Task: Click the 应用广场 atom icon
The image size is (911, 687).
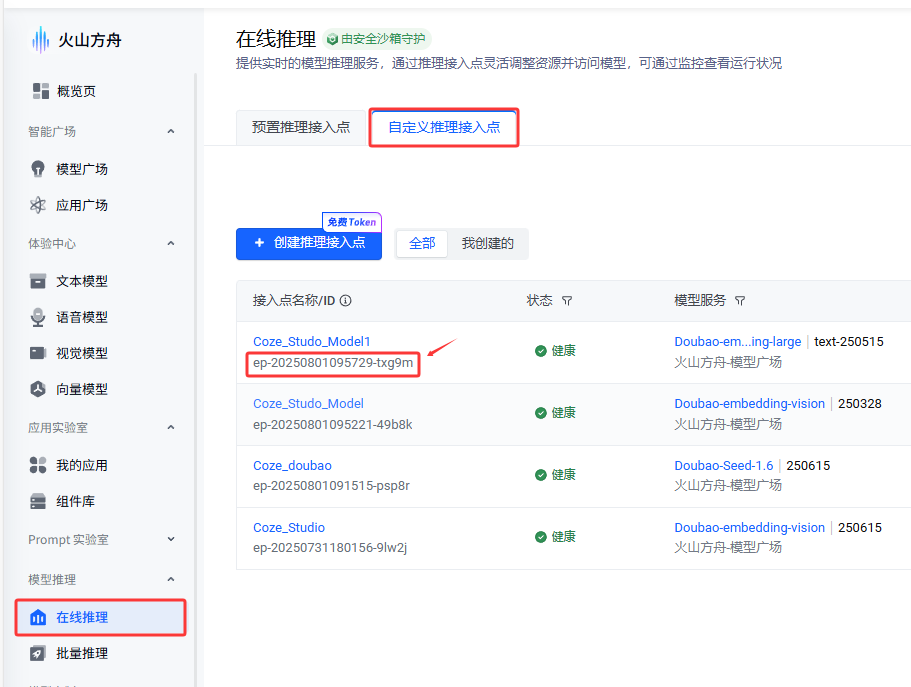Action: tap(38, 205)
